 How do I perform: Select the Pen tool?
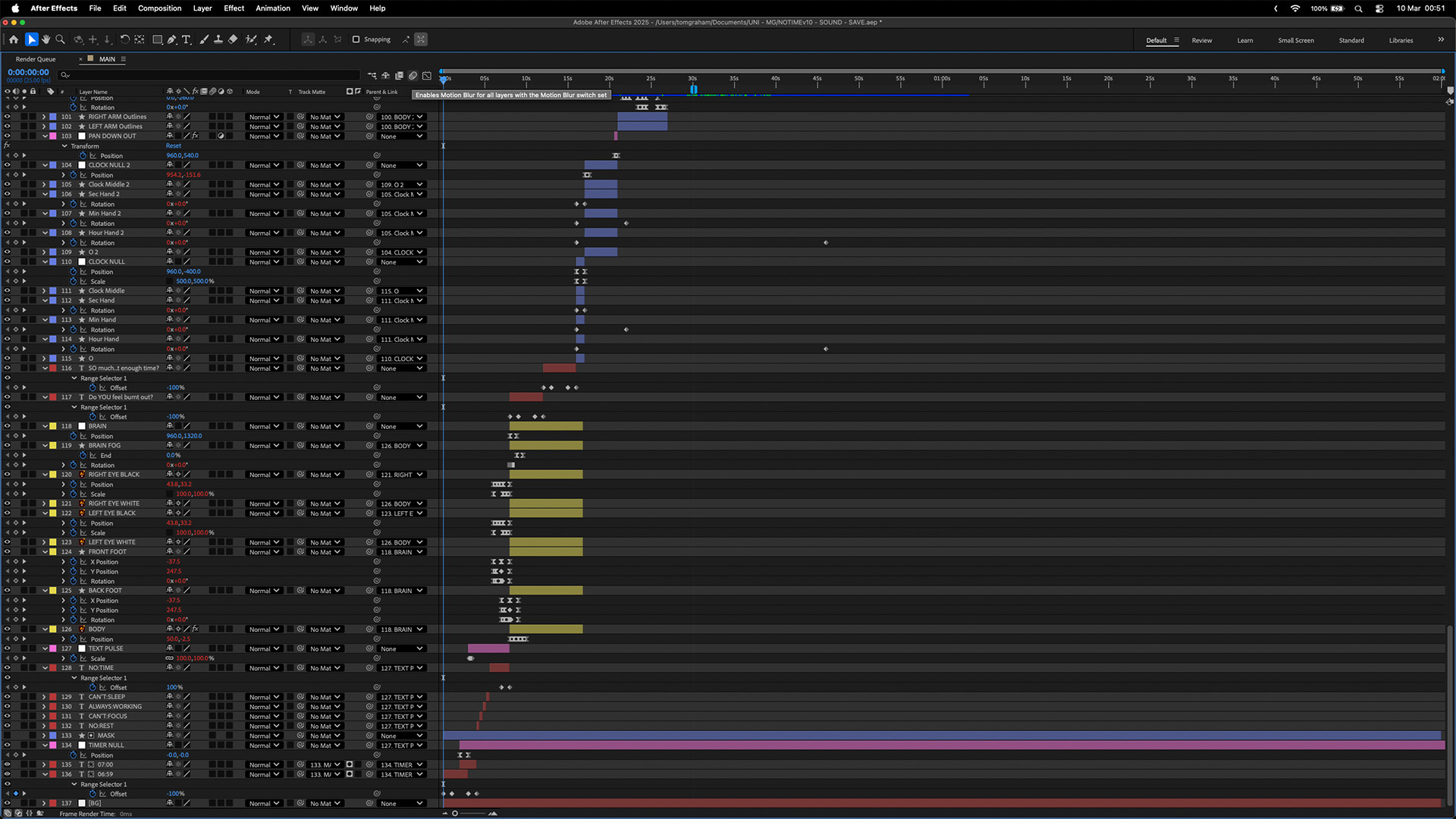[172, 39]
